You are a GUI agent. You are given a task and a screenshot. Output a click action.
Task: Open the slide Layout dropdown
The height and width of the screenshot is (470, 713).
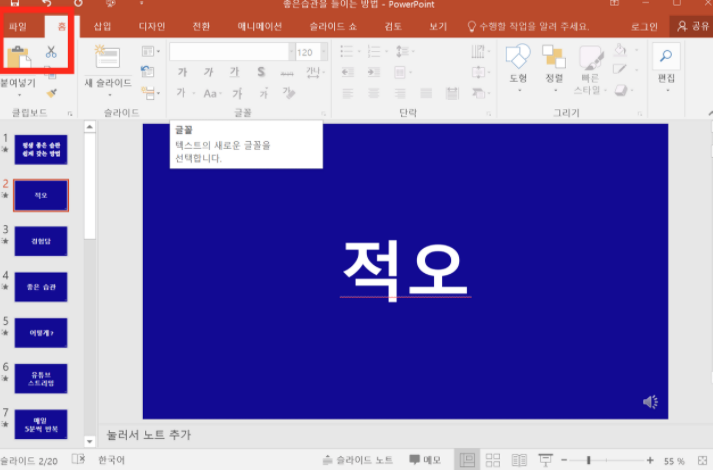coord(151,51)
